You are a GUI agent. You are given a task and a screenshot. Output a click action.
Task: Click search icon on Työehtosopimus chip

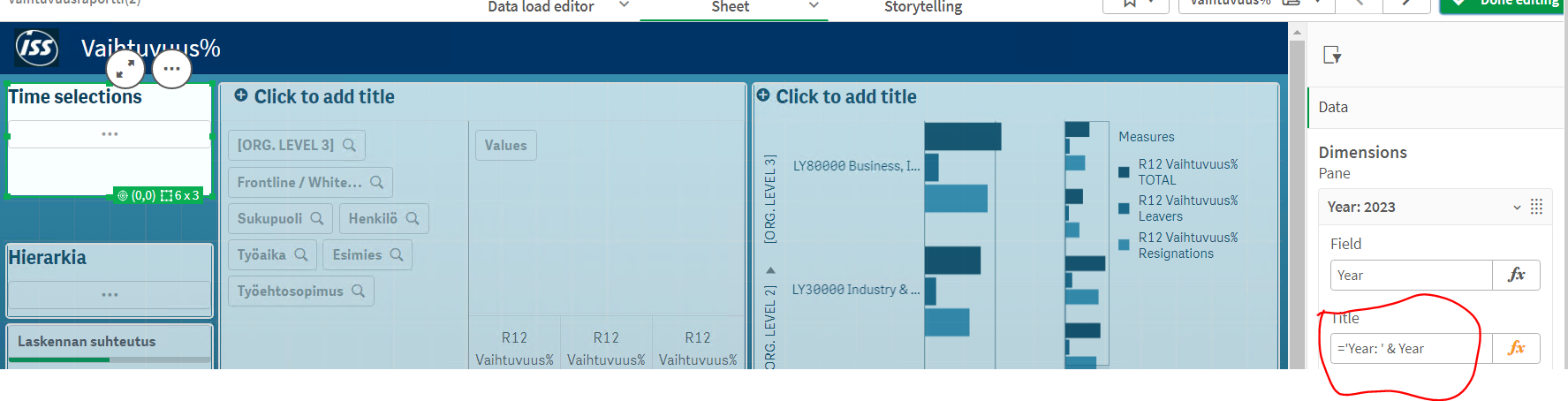click(359, 291)
